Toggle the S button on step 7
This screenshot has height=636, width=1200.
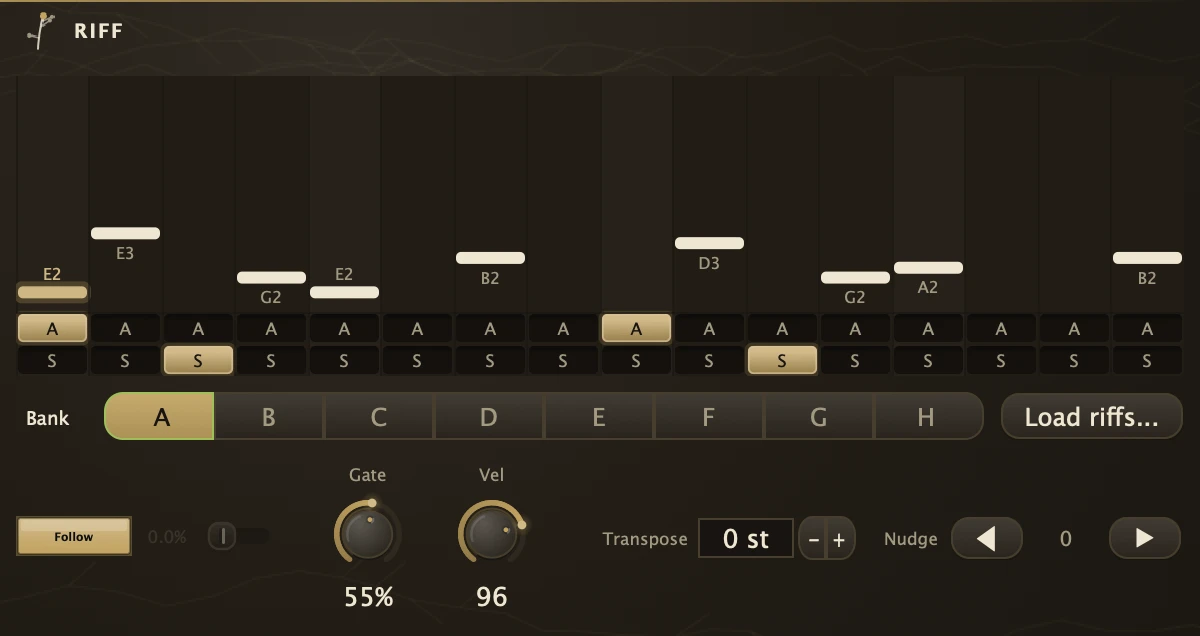click(x=490, y=361)
